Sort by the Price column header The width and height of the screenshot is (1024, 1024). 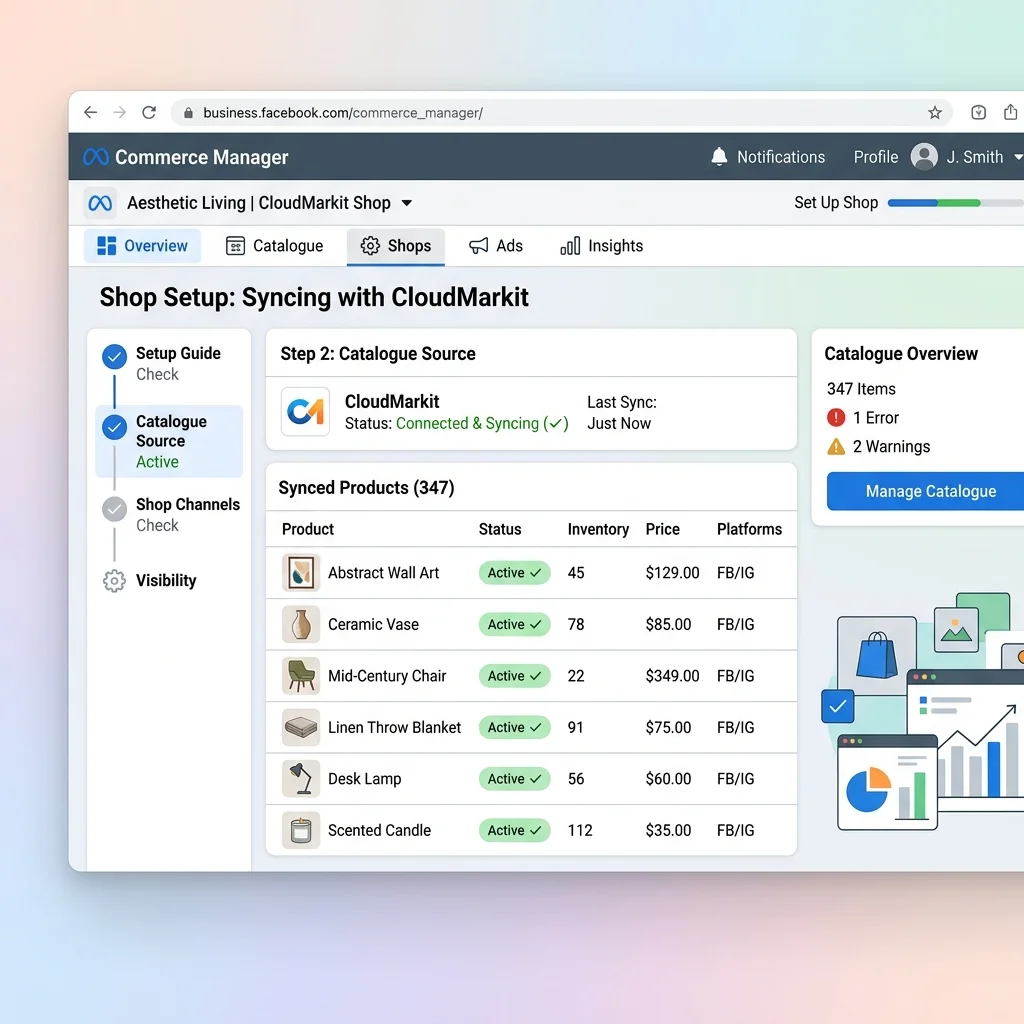click(x=662, y=529)
